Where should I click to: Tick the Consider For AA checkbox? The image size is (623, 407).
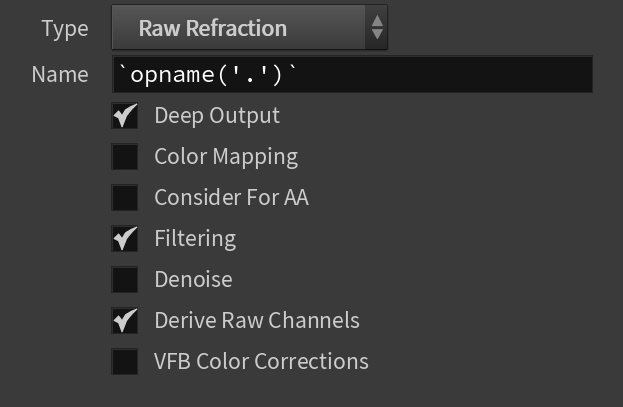[x=125, y=198]
